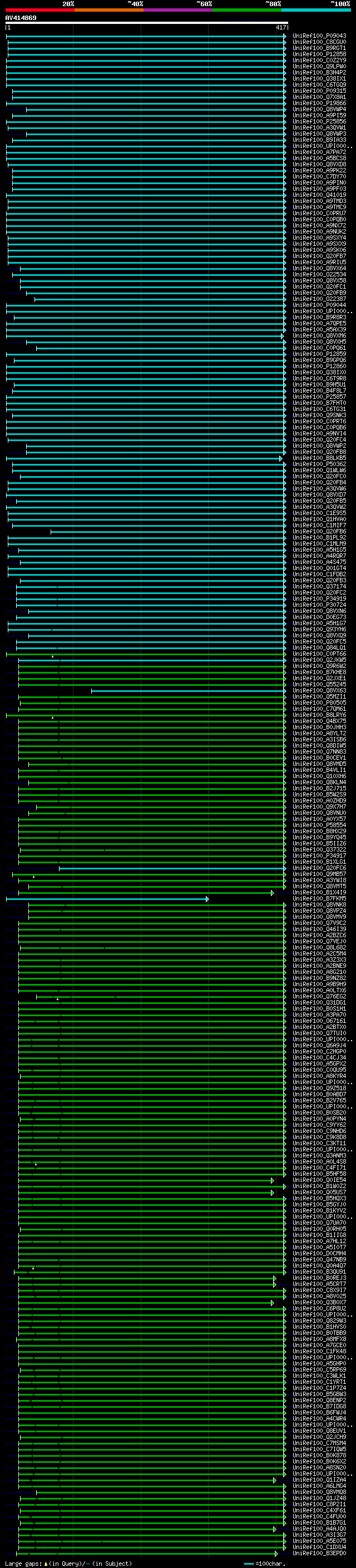The width and height of the screenshot is (356, 1568).
Task: Click the red ~20% identity color bar
Action: click(x=39, y=10)
